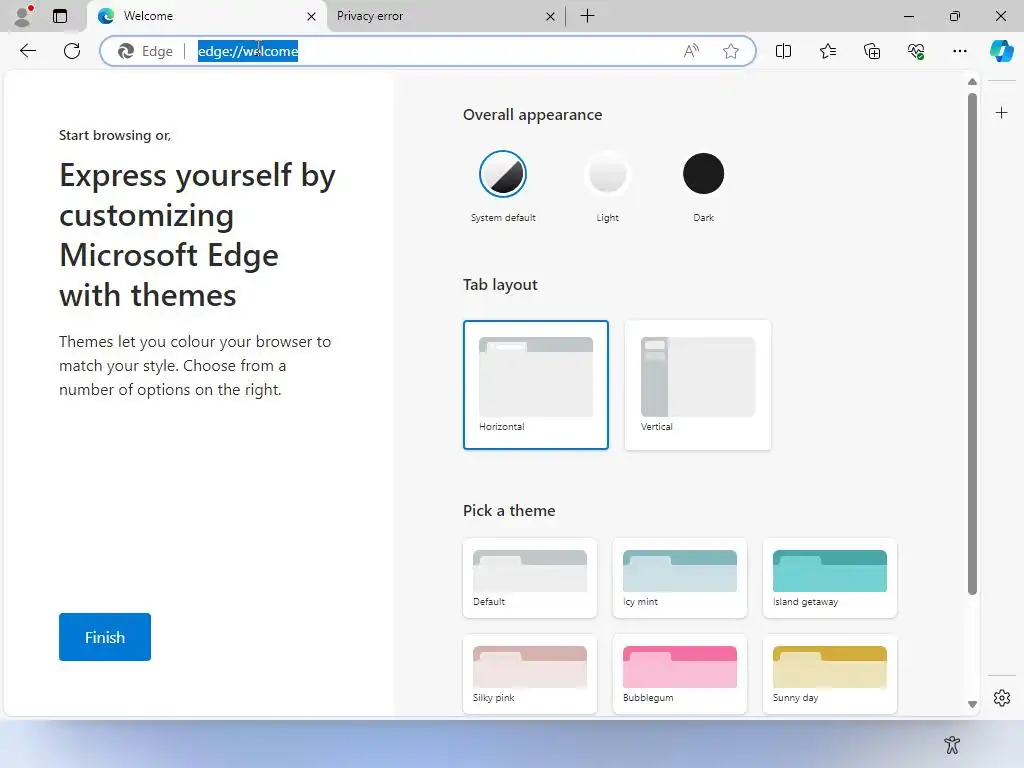Click the Finish button
This screenshot has height=768, width=1024.
click(104, 637)
